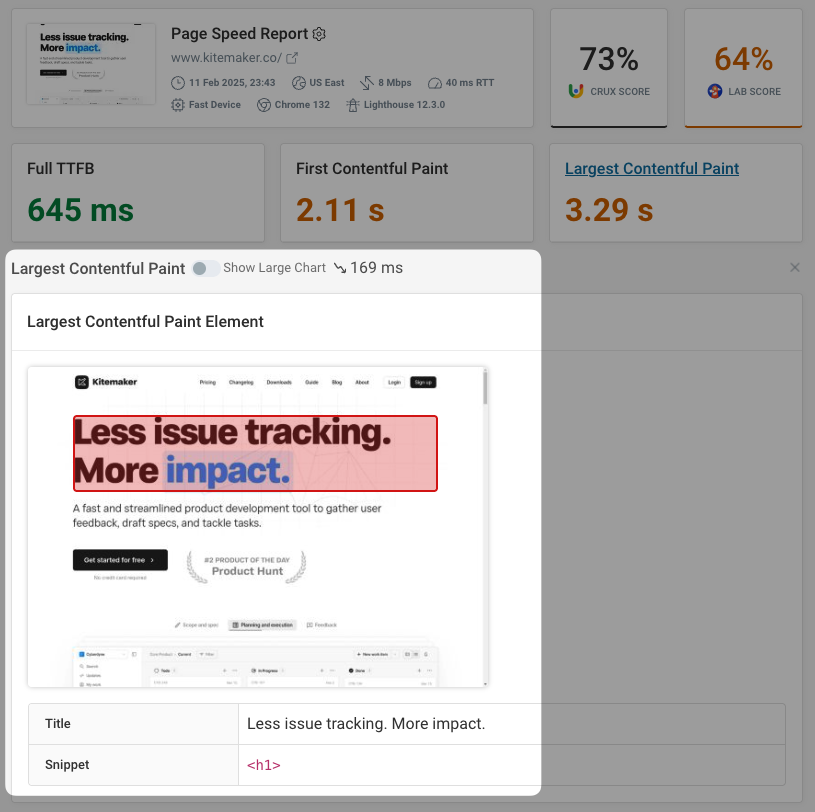Open the external link icon next to kitemaker.co

(291, 58)
